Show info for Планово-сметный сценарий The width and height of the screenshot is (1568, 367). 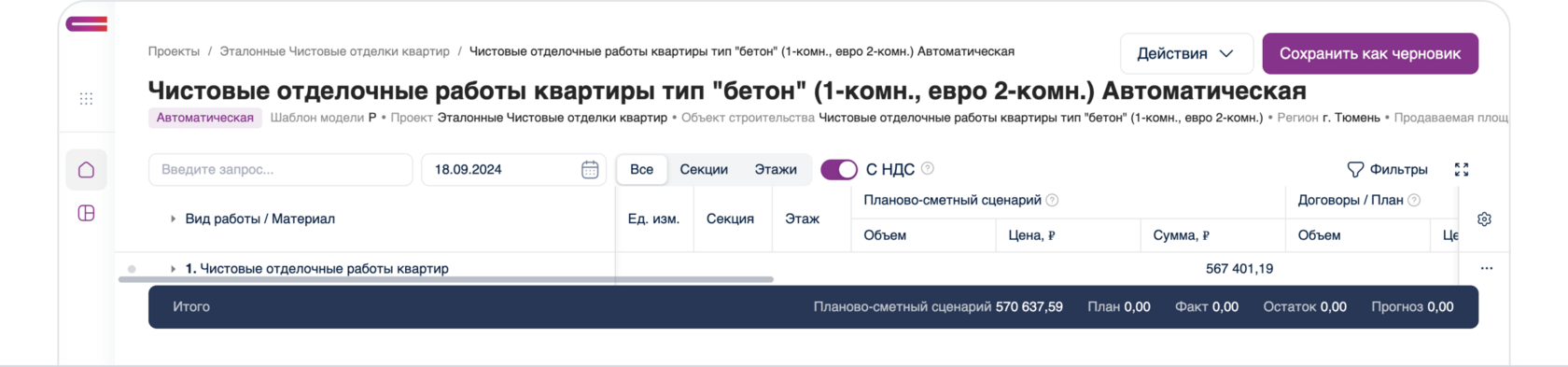[1052, 200]
